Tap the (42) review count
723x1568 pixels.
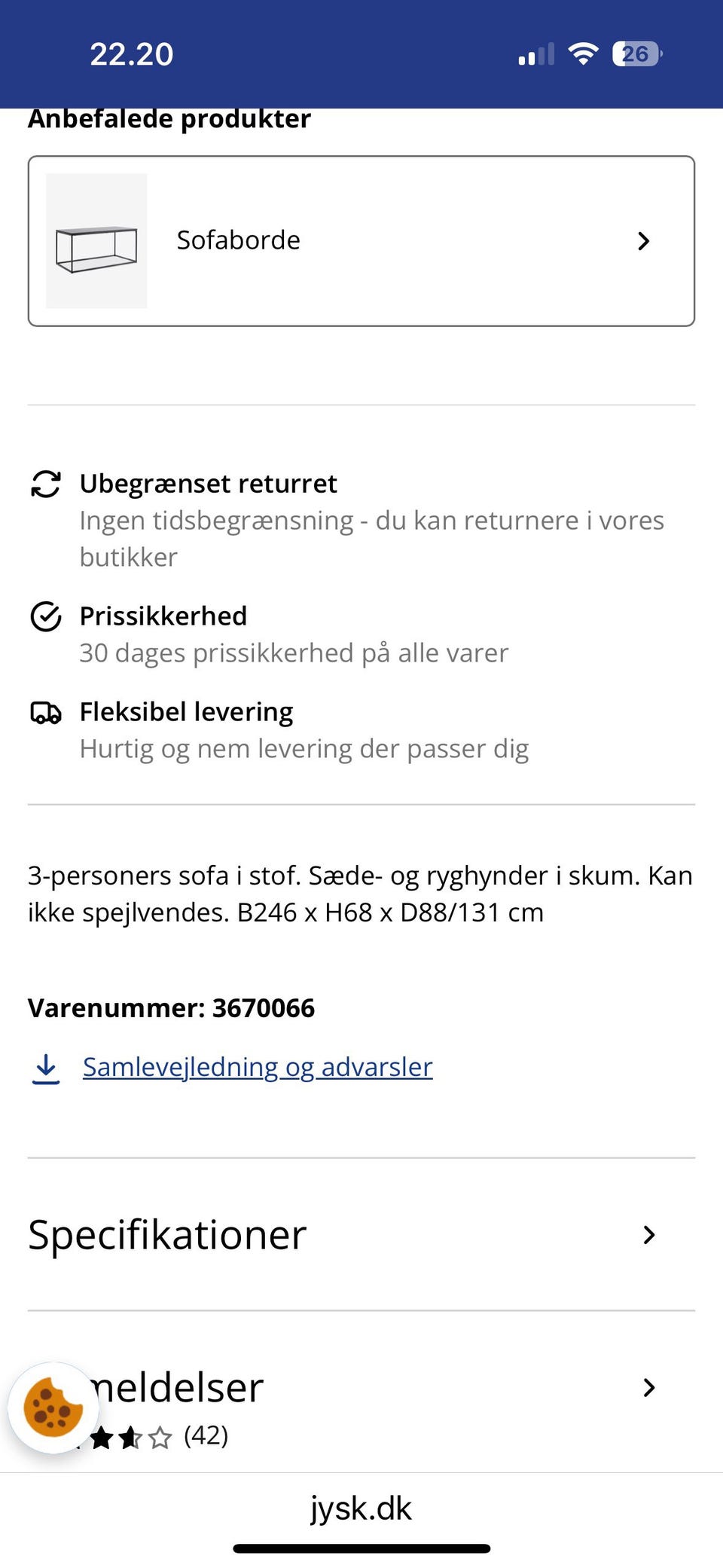[x=206, y=1435]
